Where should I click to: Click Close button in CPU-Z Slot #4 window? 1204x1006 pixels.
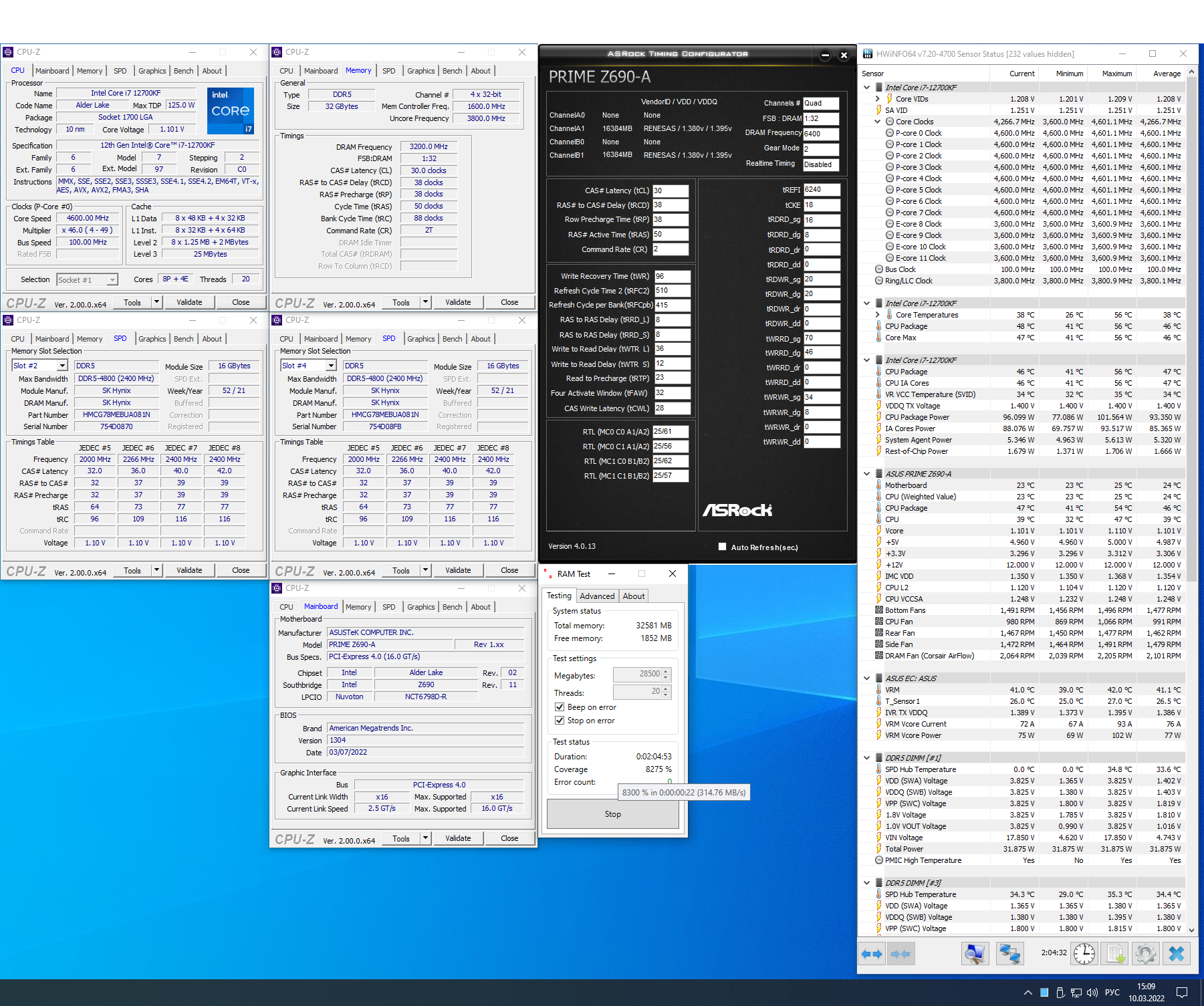click(509, 570)
